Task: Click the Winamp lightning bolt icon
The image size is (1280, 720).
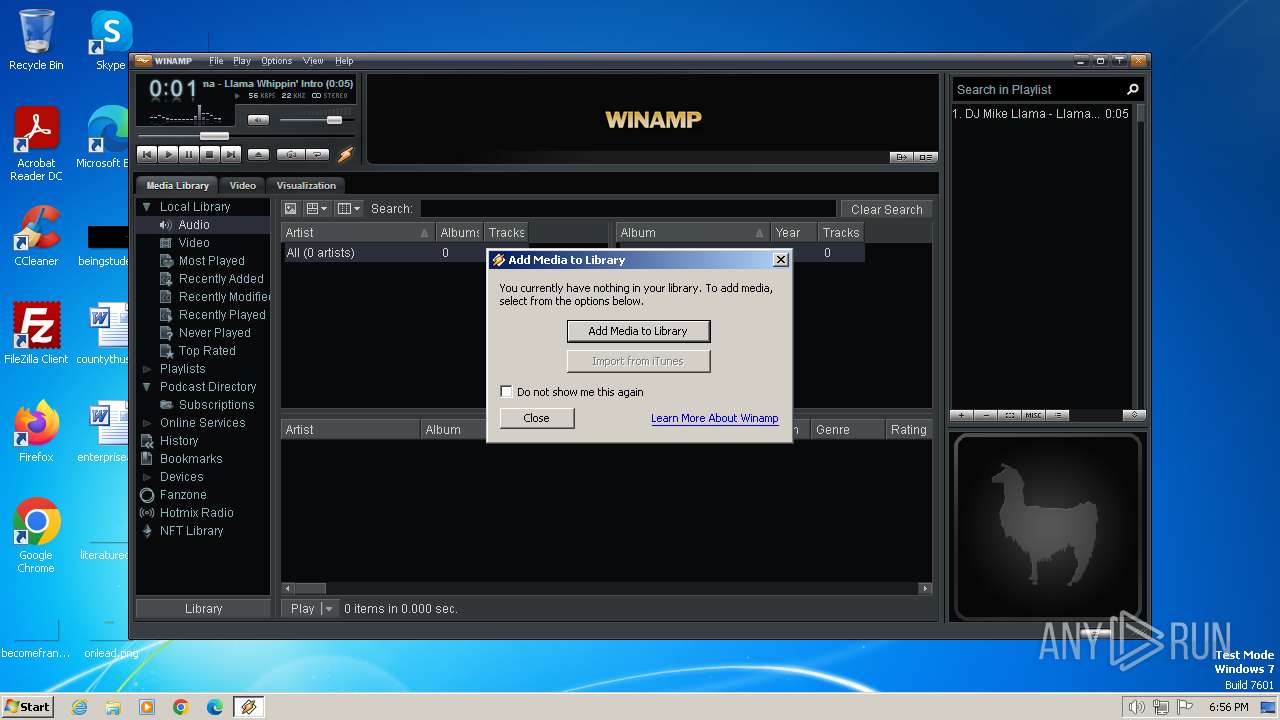Action: pyautogui.click(x=345, y=154)
